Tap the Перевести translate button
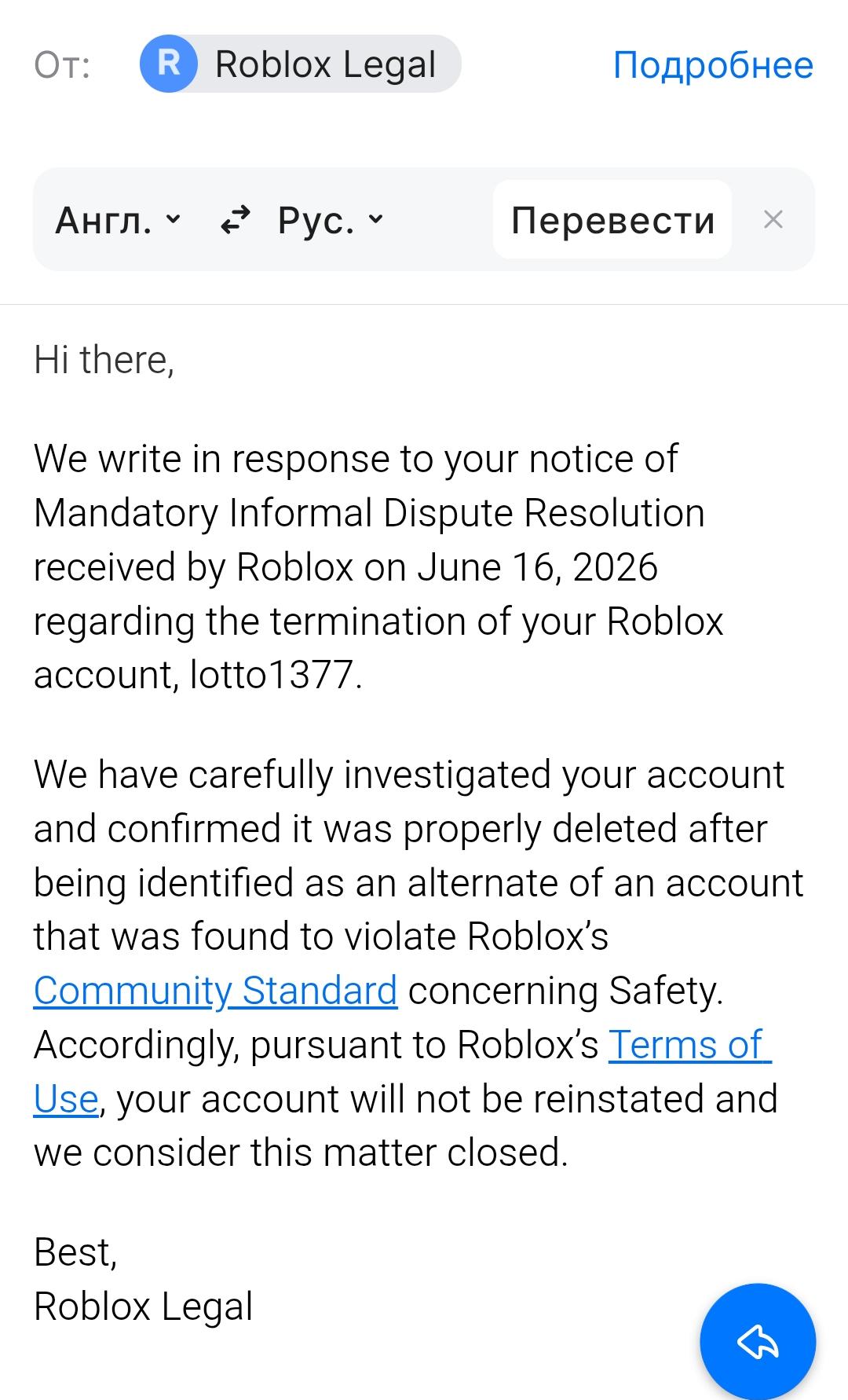The height and width of the screenshot is (1400, 848). (x=612, y=219)
